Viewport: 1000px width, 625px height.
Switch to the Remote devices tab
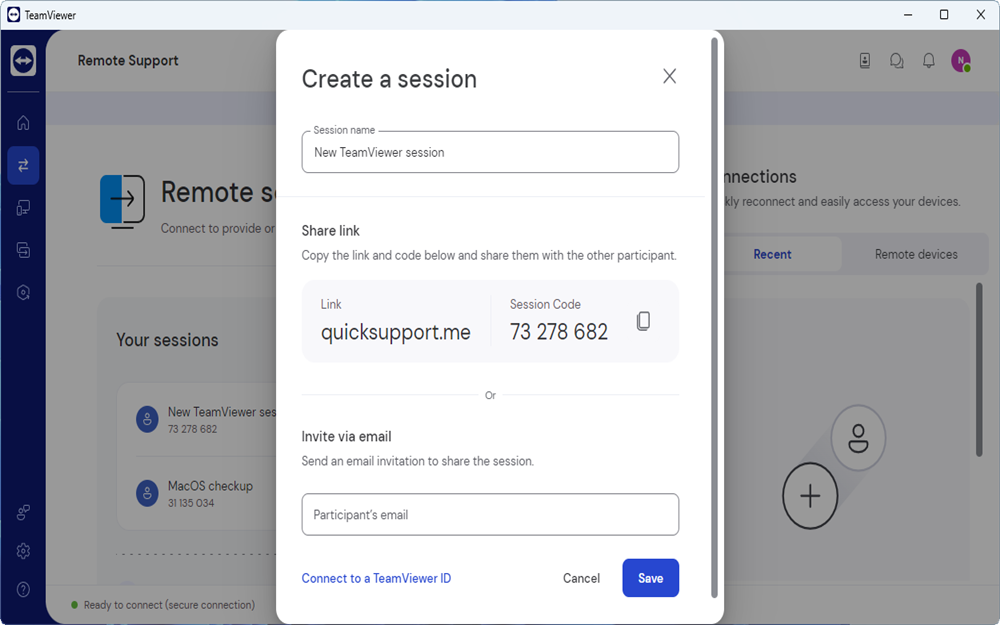pyautogui.click(x=916, y=254)
